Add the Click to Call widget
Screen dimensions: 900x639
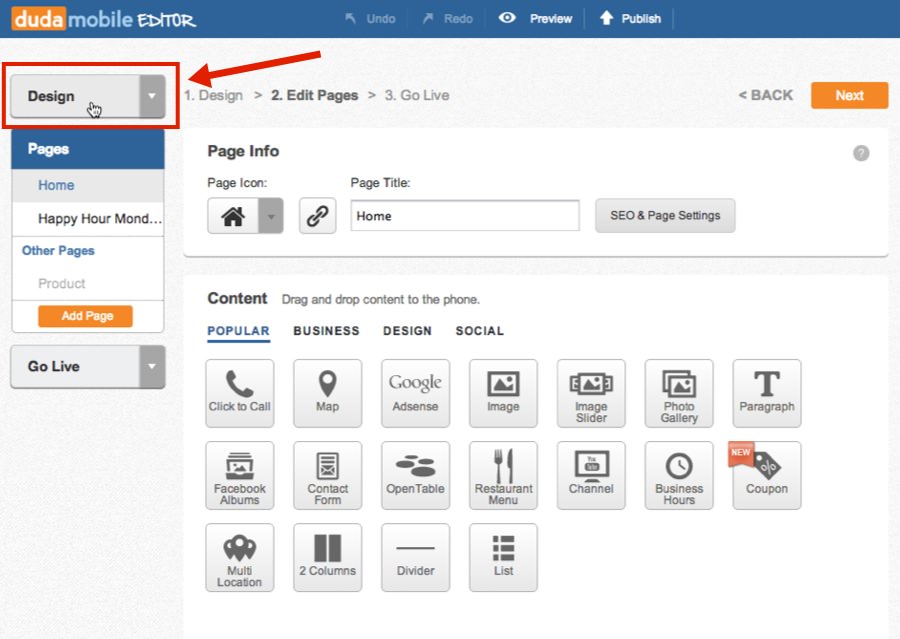point(240,393)
